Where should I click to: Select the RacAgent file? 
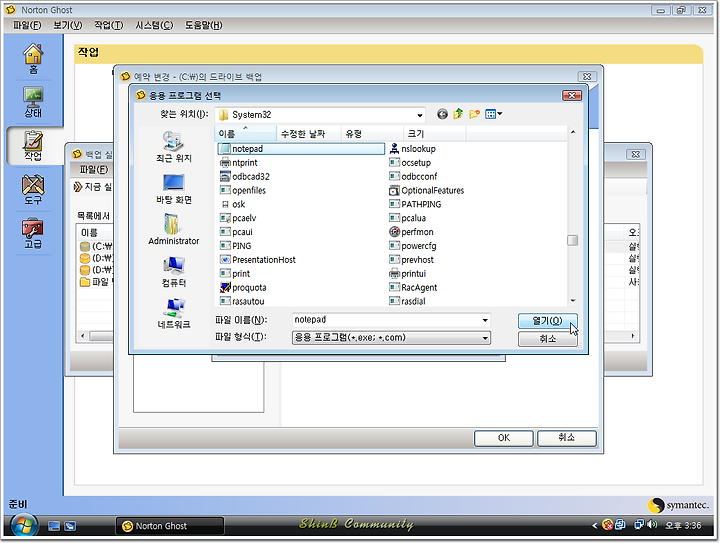click(x=413, y=287)
